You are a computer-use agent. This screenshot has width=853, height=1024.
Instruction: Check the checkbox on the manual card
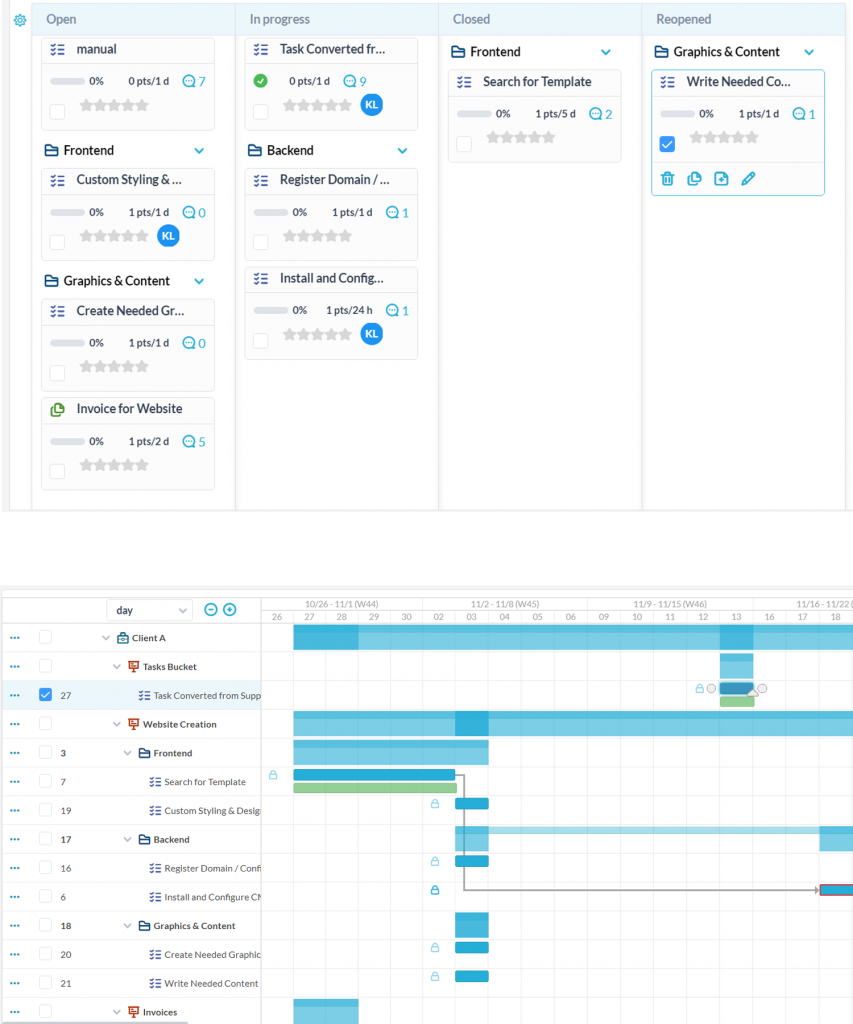[58, 113]
